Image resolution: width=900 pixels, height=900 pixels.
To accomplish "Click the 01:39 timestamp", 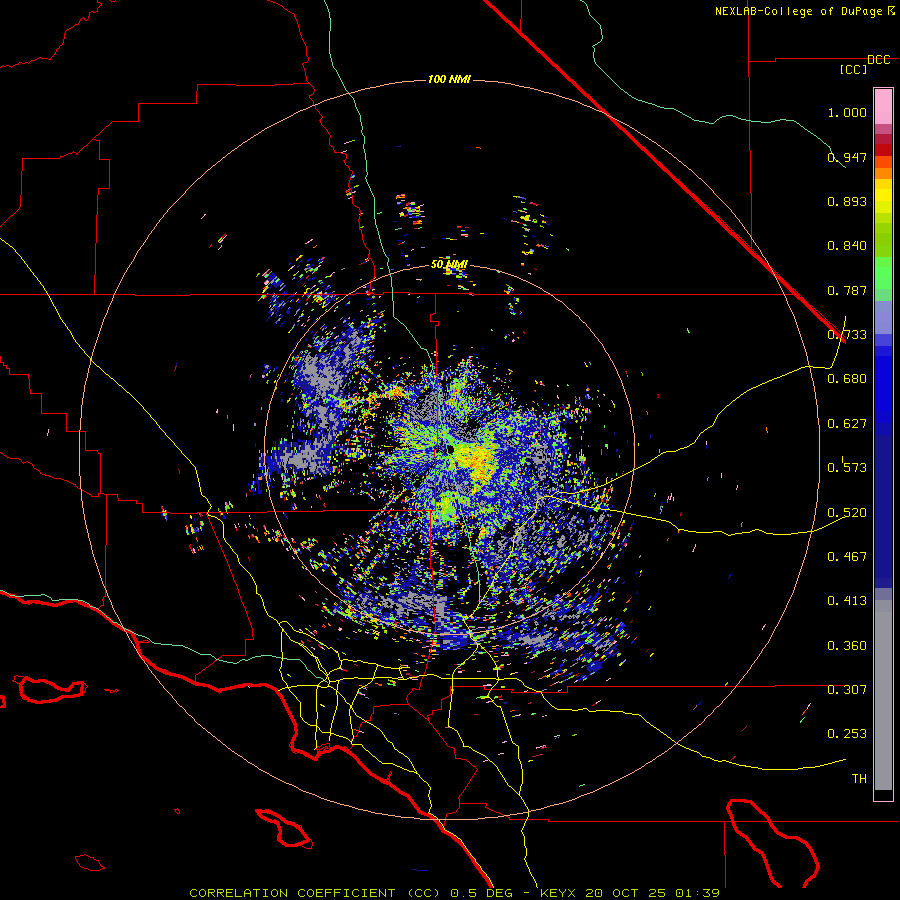I will point(696,893).
